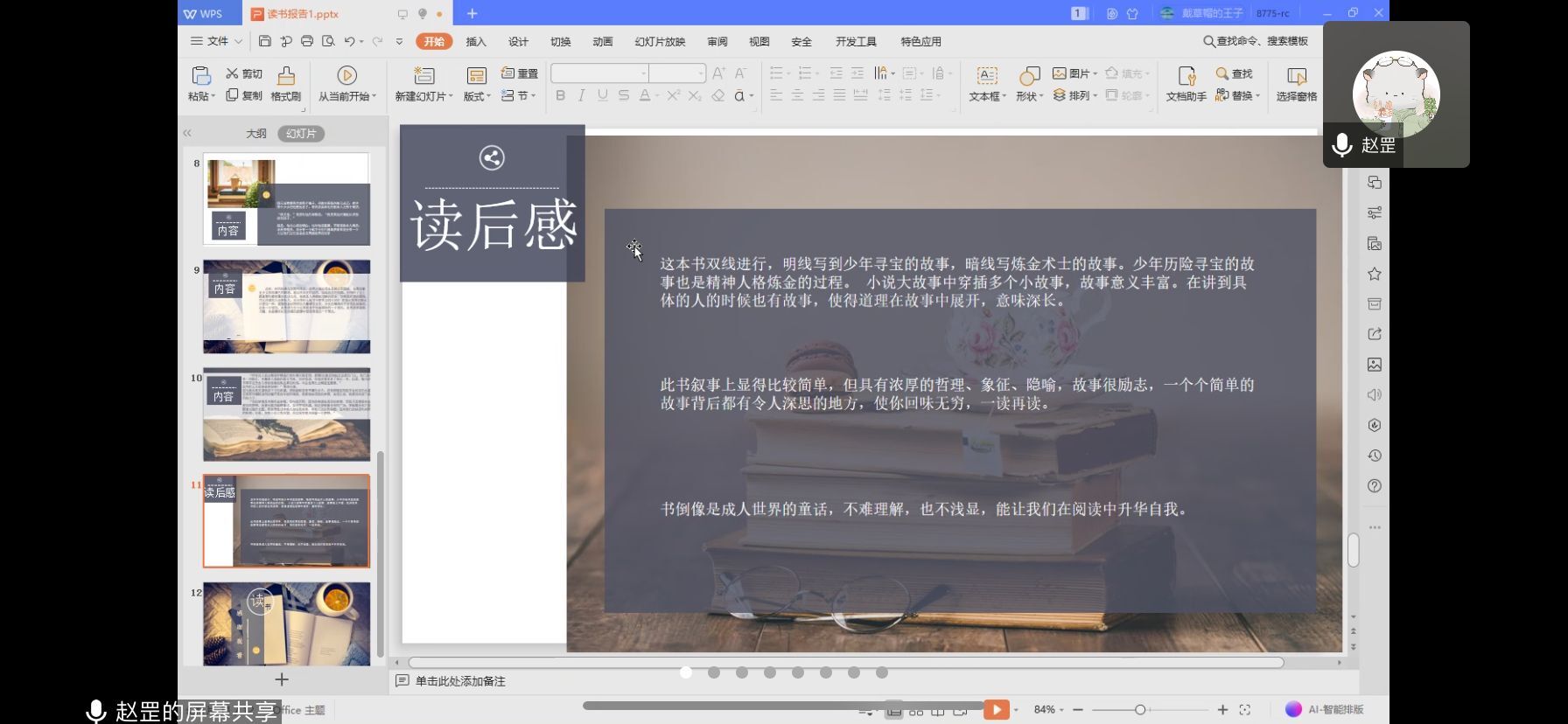Click the star icon in right sidebar
Viewport: 1568px width, 724px height.
click(1375, 274)
